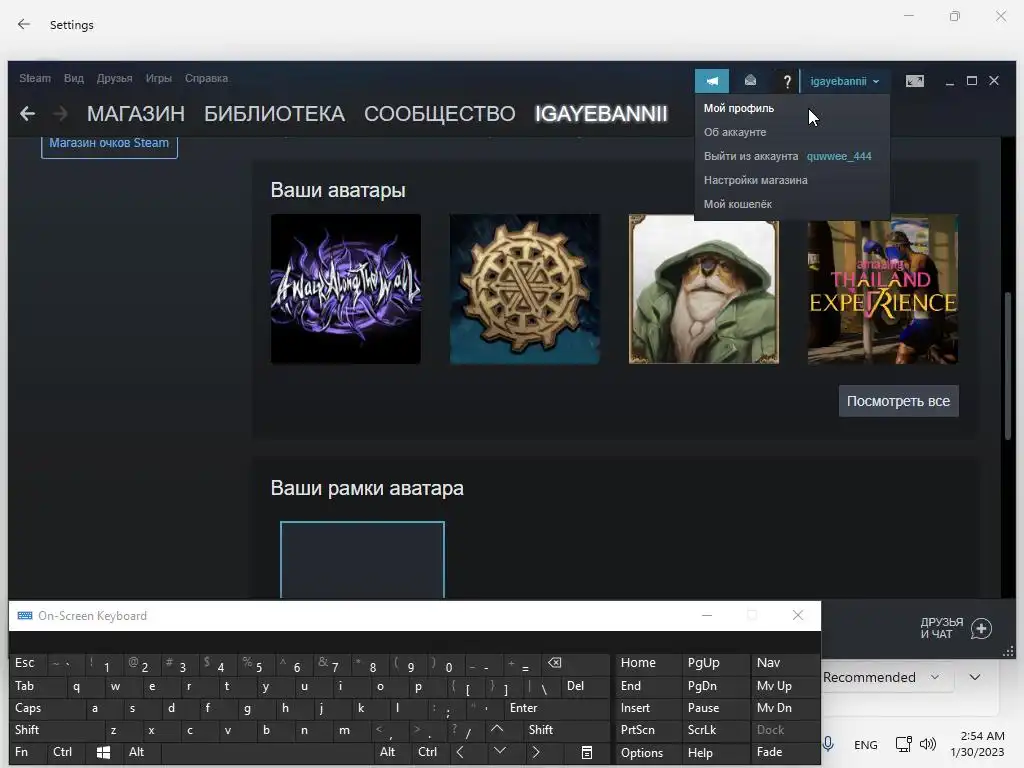
Task: Click the up arrow key on On-Screen Keyboard
Action: 497,729
